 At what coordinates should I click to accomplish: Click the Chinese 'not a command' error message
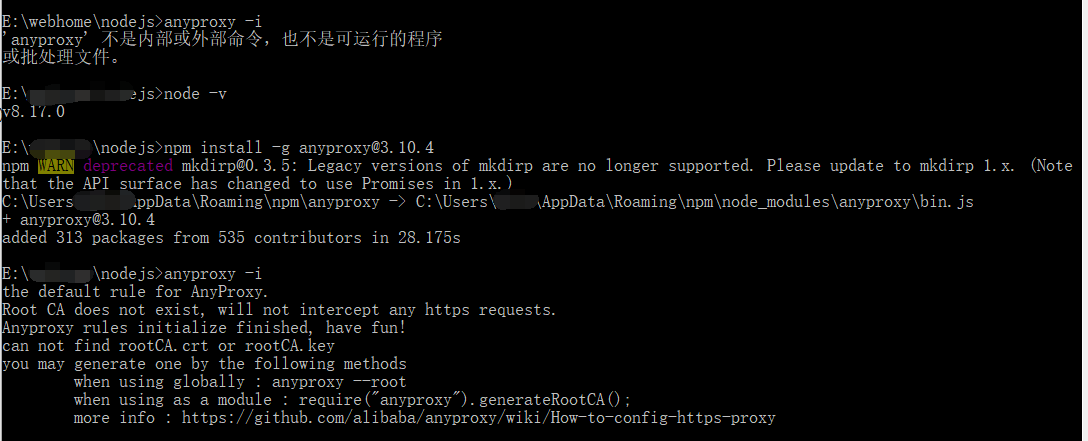[222, 48]
